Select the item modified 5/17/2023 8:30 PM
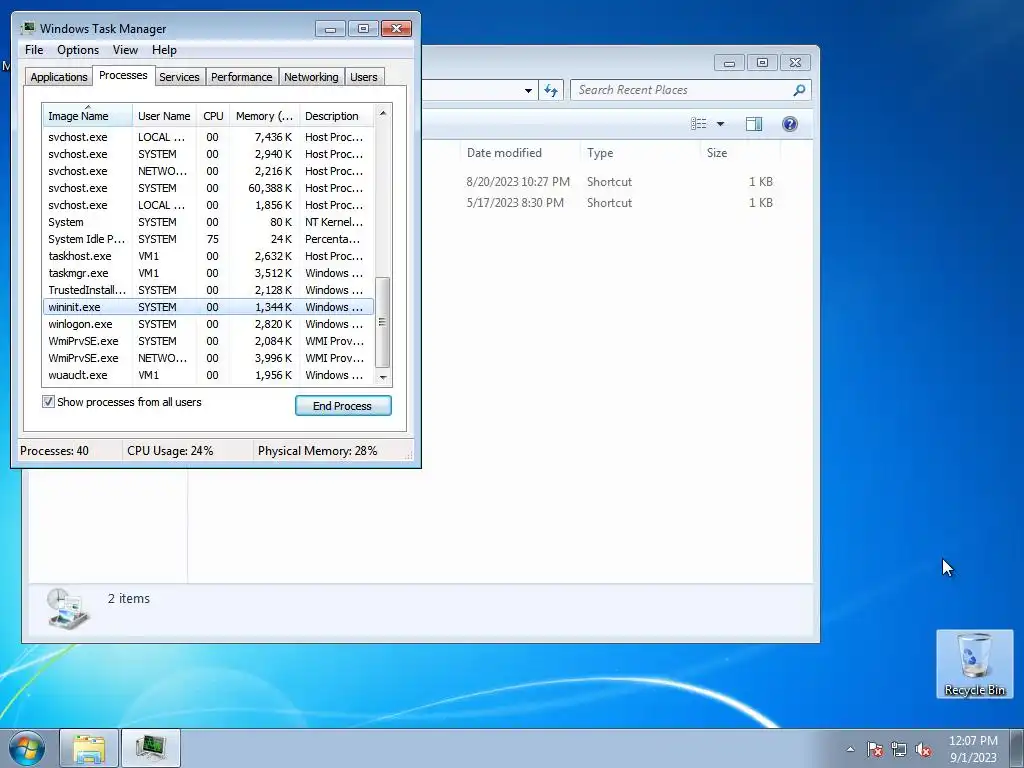Viewport: 1024px width, 768px height. point(617,202)
